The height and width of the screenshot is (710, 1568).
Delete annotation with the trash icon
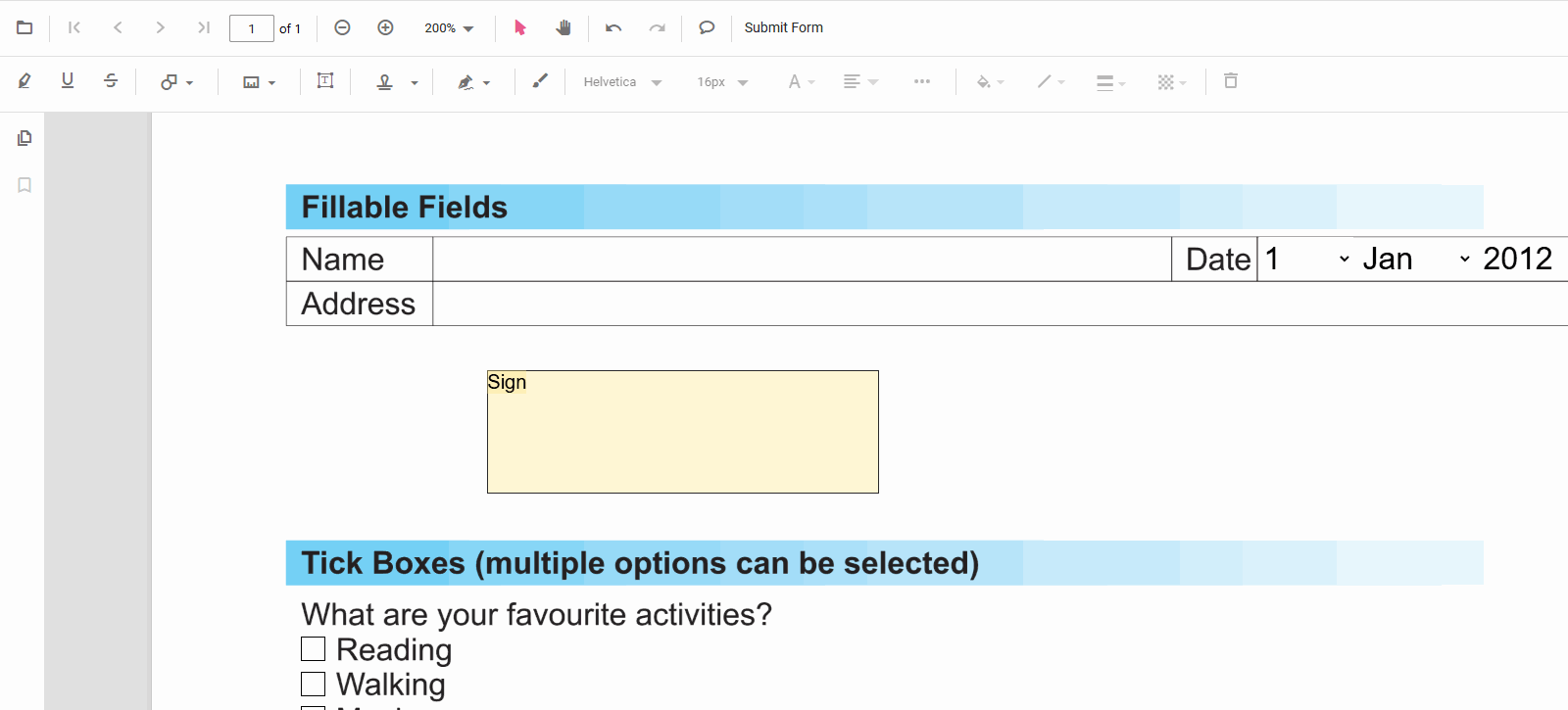(x=1231, y=81)
